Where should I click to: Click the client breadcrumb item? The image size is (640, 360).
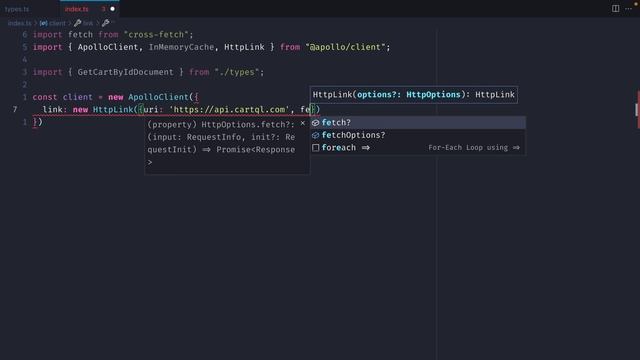pyautogui.click(x=53, y=23)
